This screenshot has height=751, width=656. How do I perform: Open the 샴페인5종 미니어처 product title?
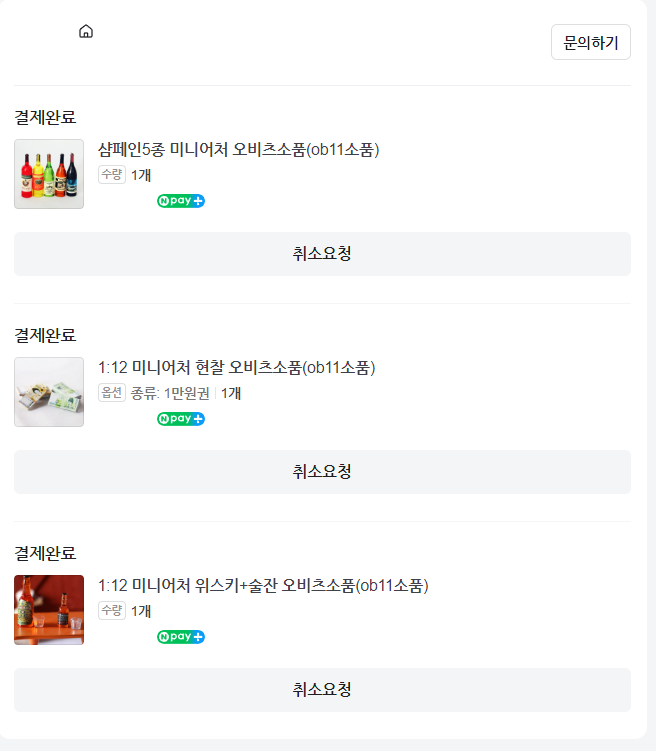coord(238,150)
